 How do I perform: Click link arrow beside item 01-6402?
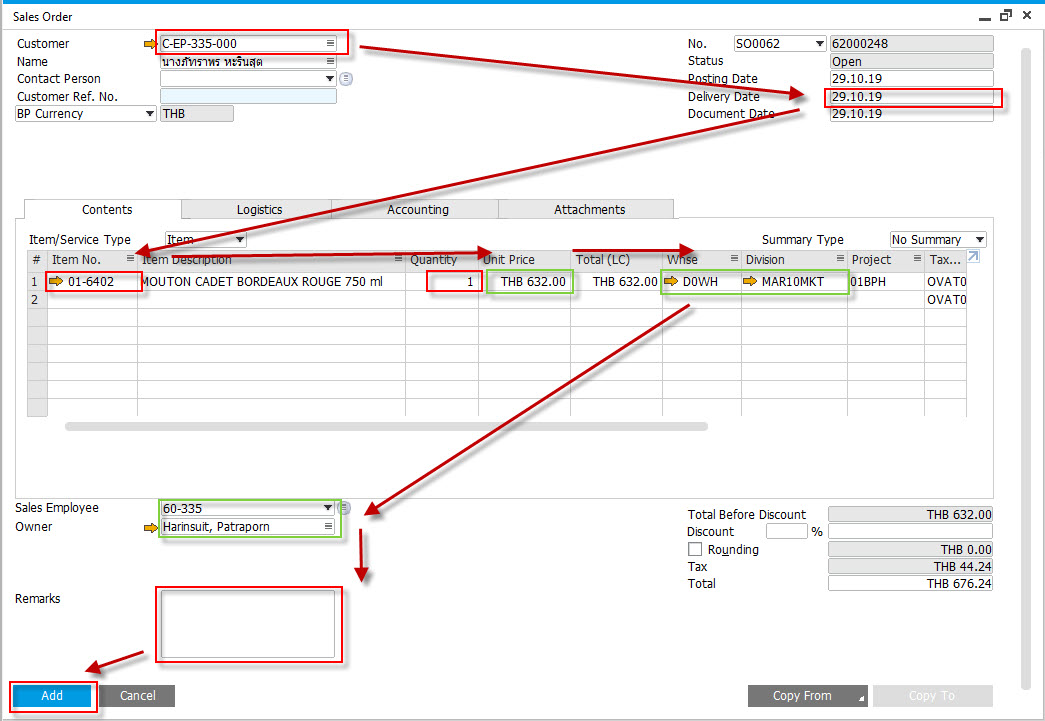pyautogui.click(x=56, y=281)
